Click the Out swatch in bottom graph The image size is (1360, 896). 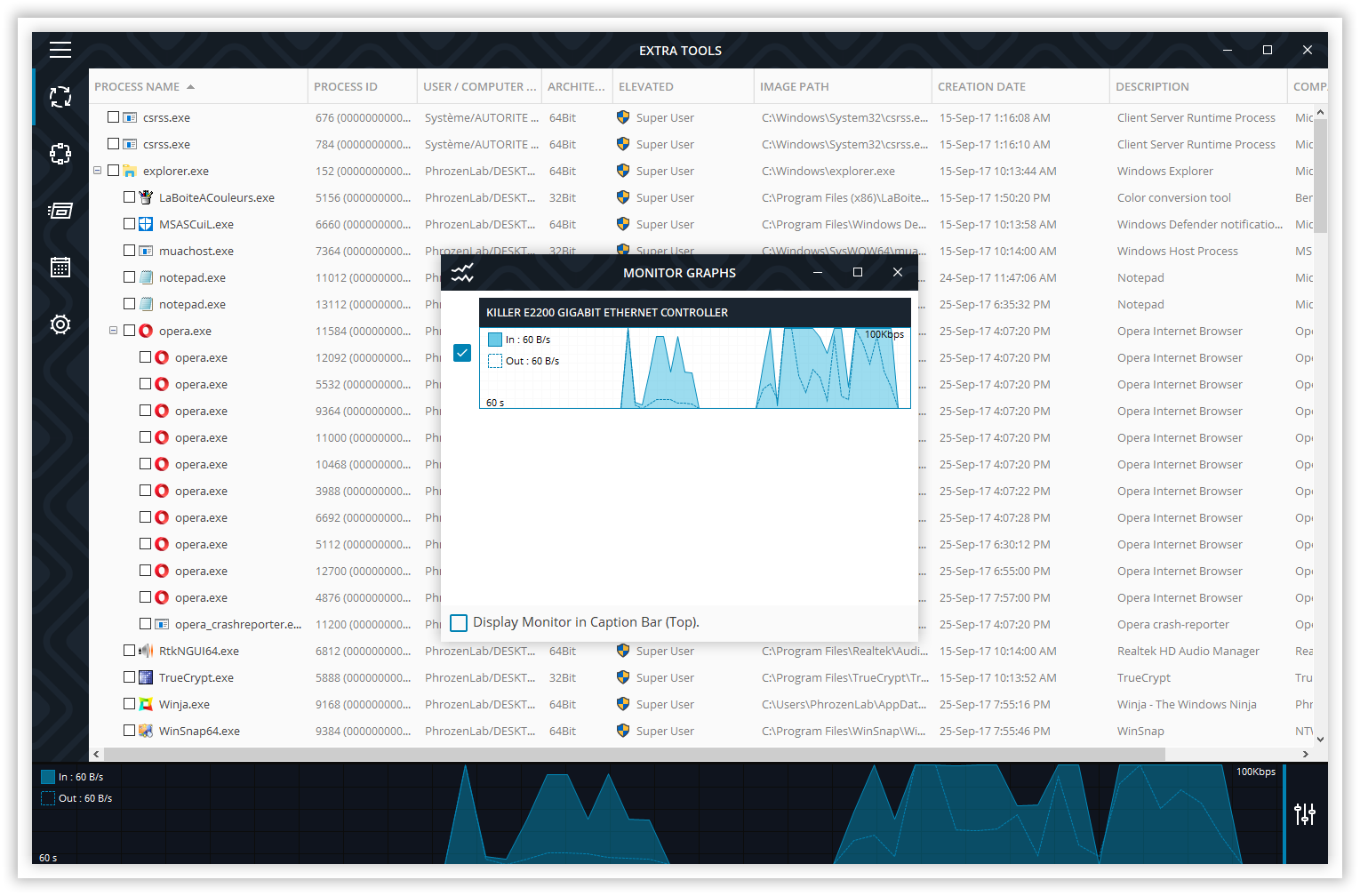[x=48, y=798]
